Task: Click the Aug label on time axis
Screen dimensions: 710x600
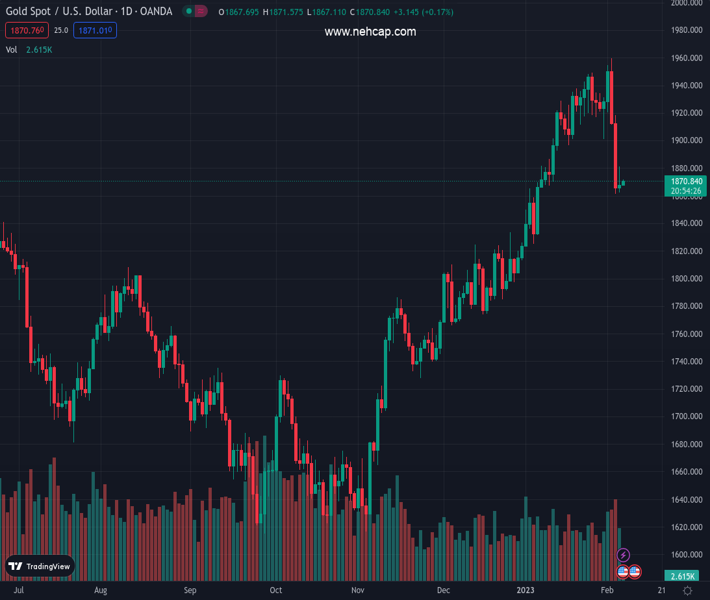Action: 100,591
